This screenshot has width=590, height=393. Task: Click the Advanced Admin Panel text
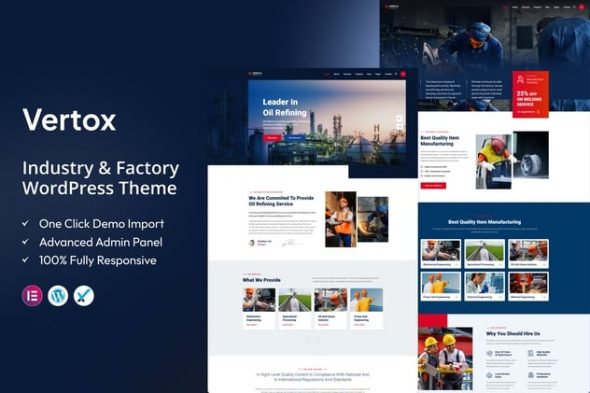[101, 242]
